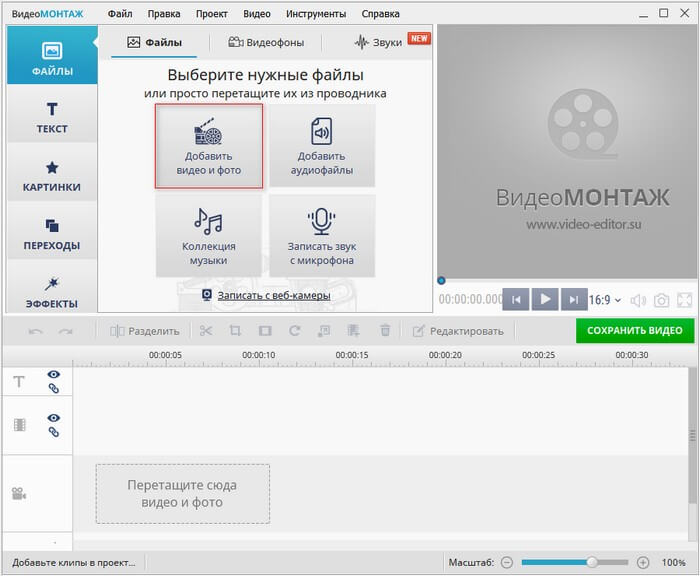Switch to the Видеофоны tab
This screenshot has height=576, width=700.
266,42
